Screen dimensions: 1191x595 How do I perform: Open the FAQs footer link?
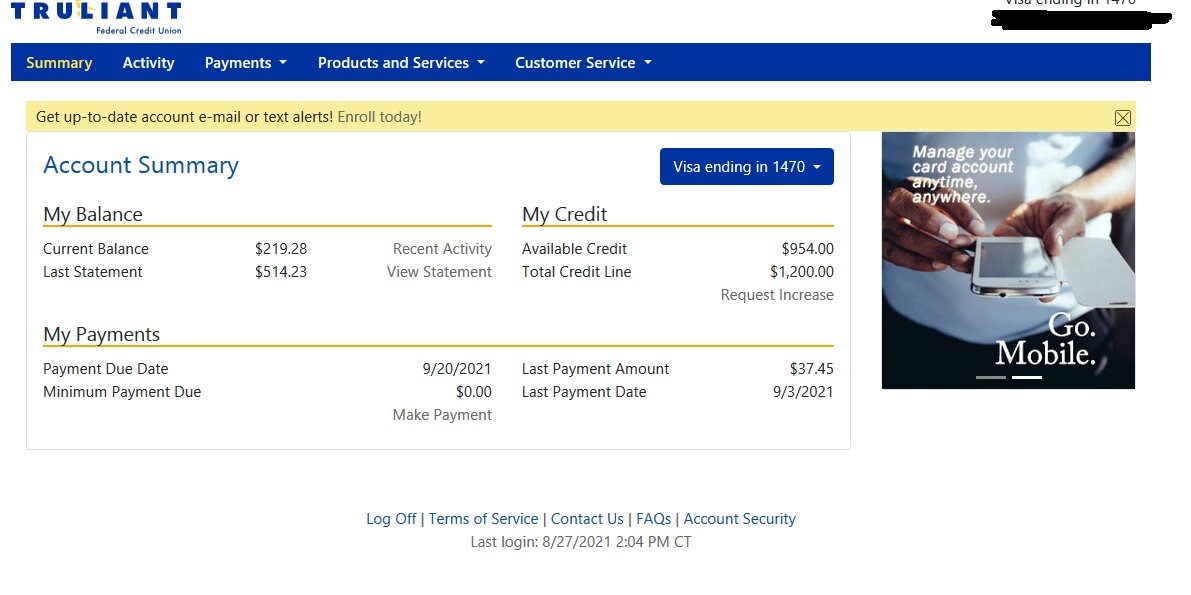(653, 519)
